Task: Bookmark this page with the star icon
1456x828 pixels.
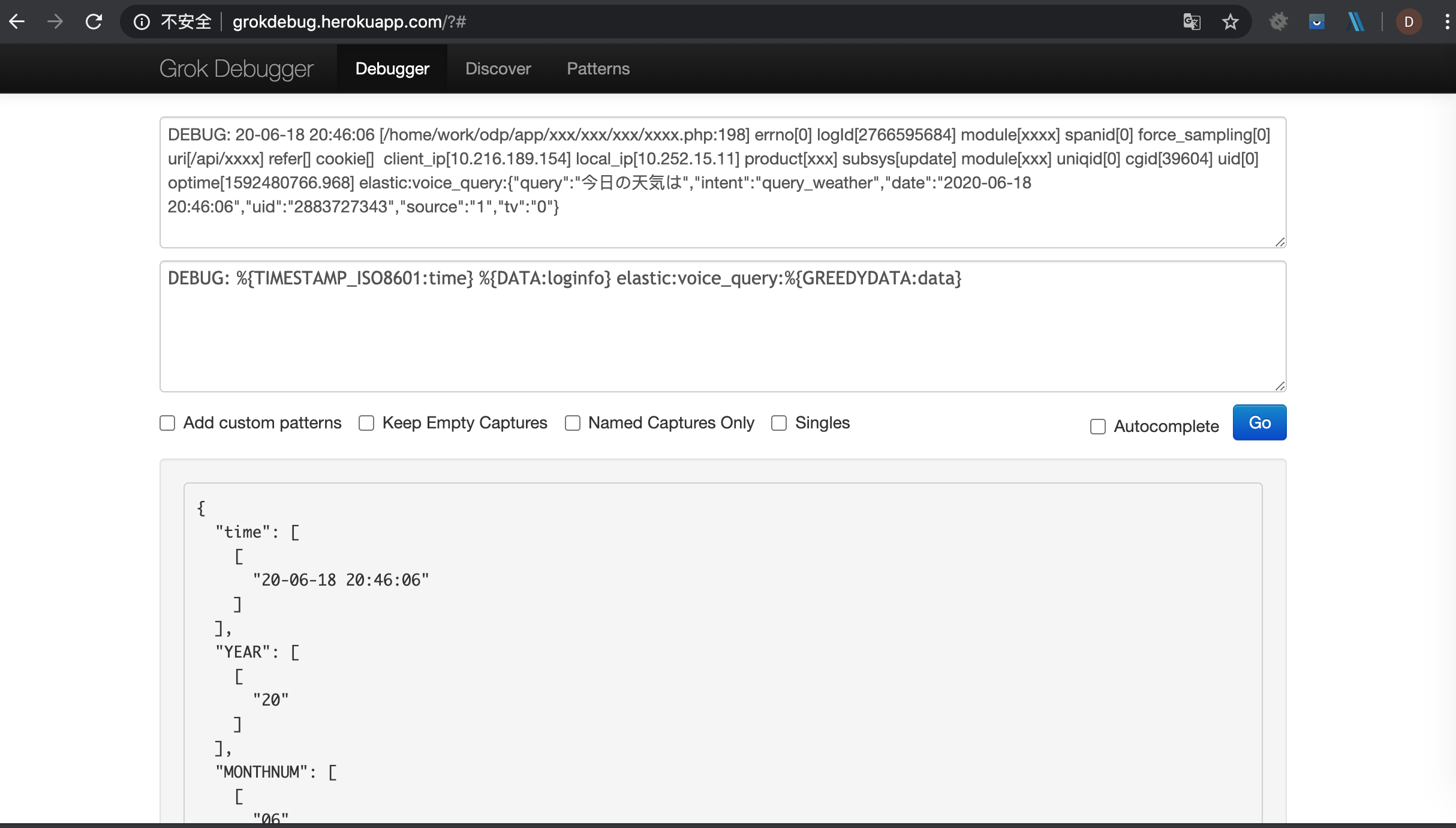Action: click(x=1230, y=22)
